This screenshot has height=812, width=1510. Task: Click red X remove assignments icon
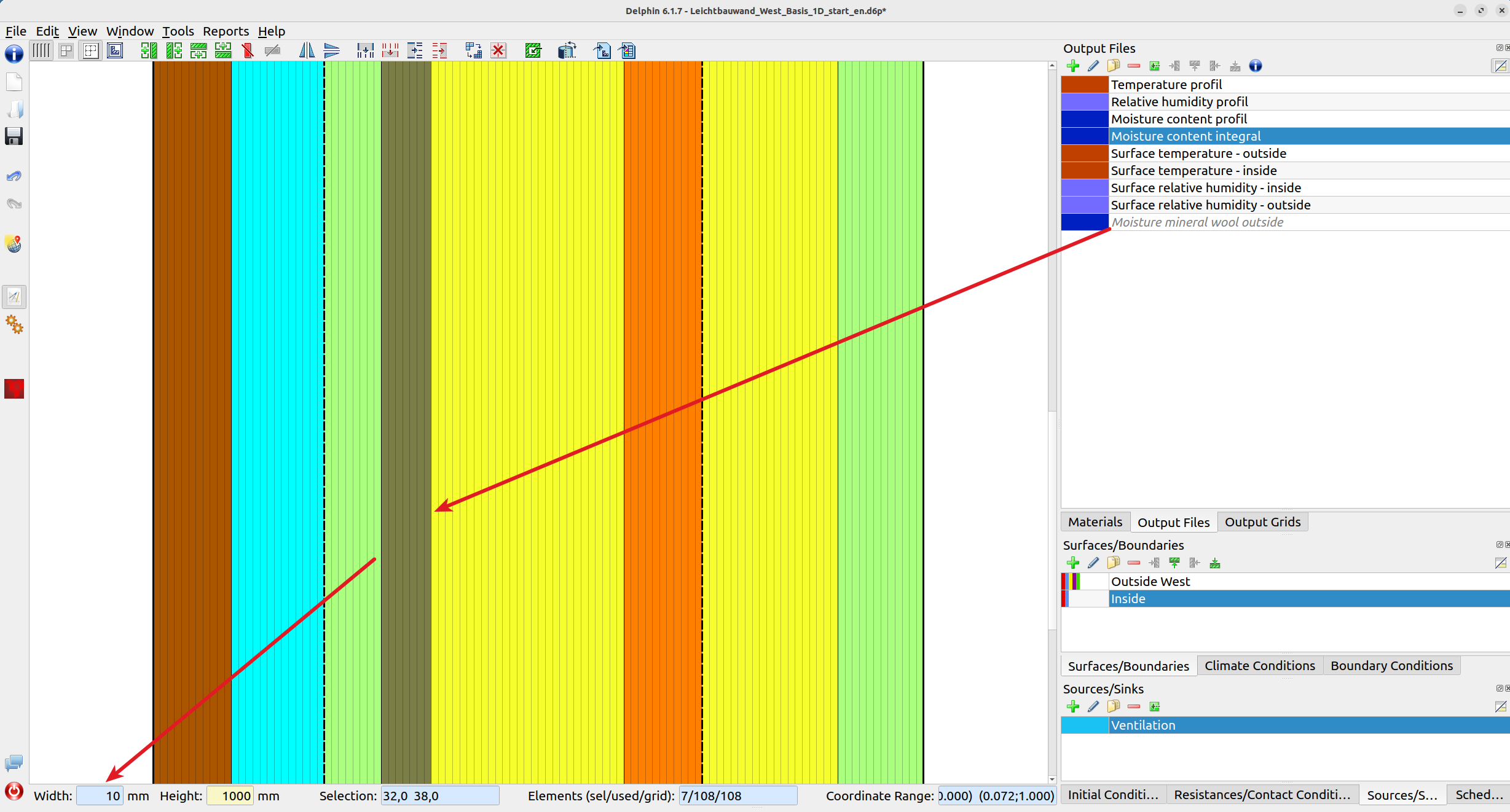coord(498,50)
